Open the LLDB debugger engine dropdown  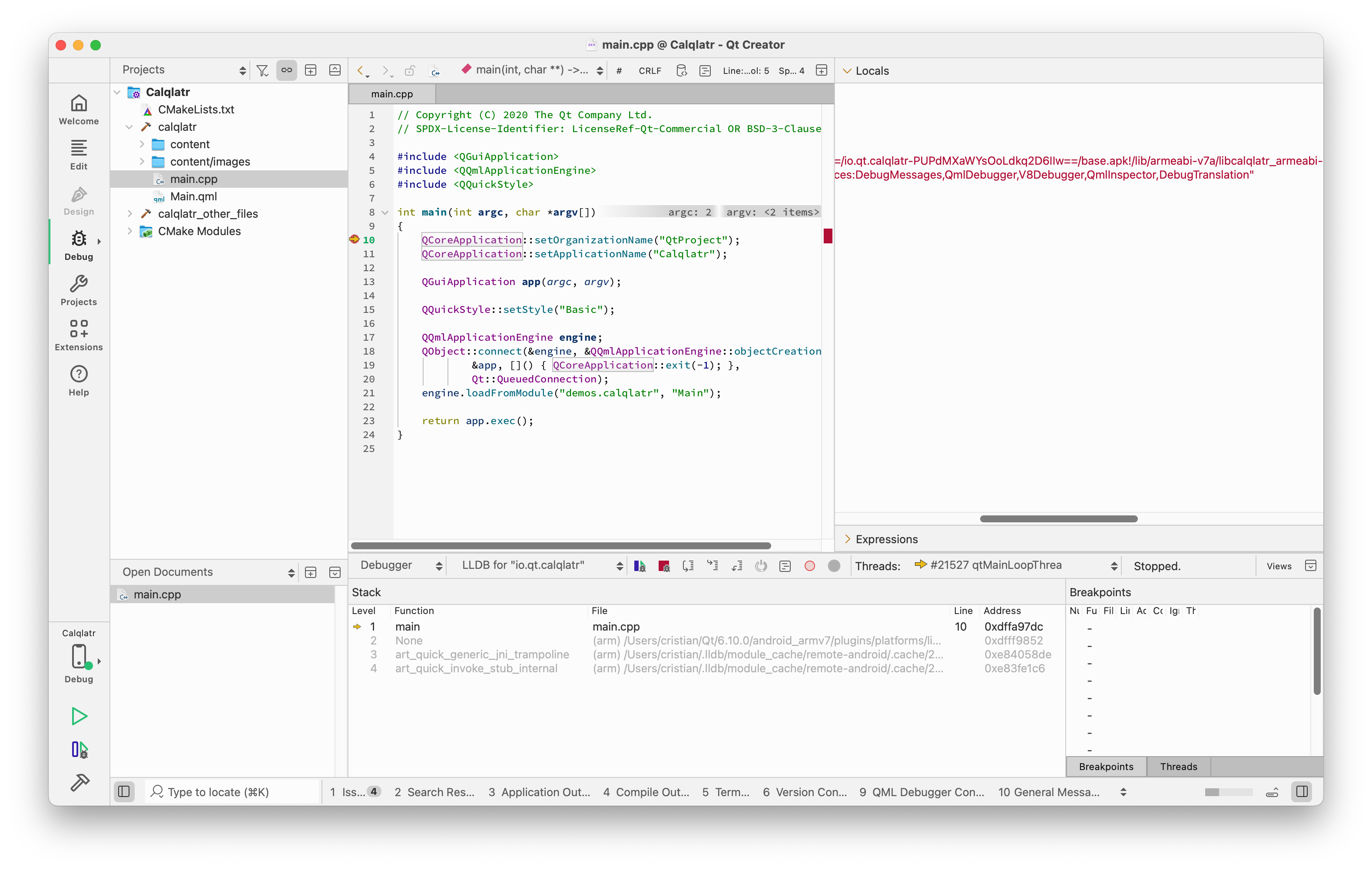[x=541, y=565]
